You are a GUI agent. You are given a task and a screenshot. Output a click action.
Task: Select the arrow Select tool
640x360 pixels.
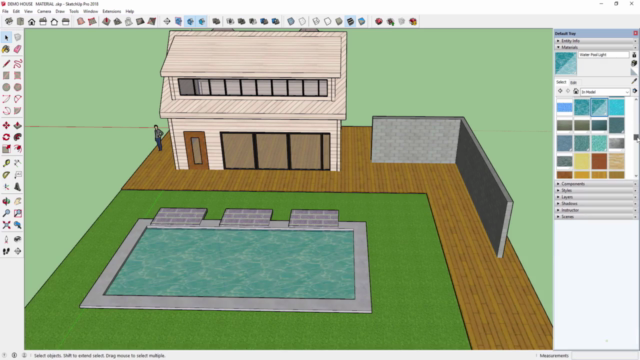coord(6,38)
